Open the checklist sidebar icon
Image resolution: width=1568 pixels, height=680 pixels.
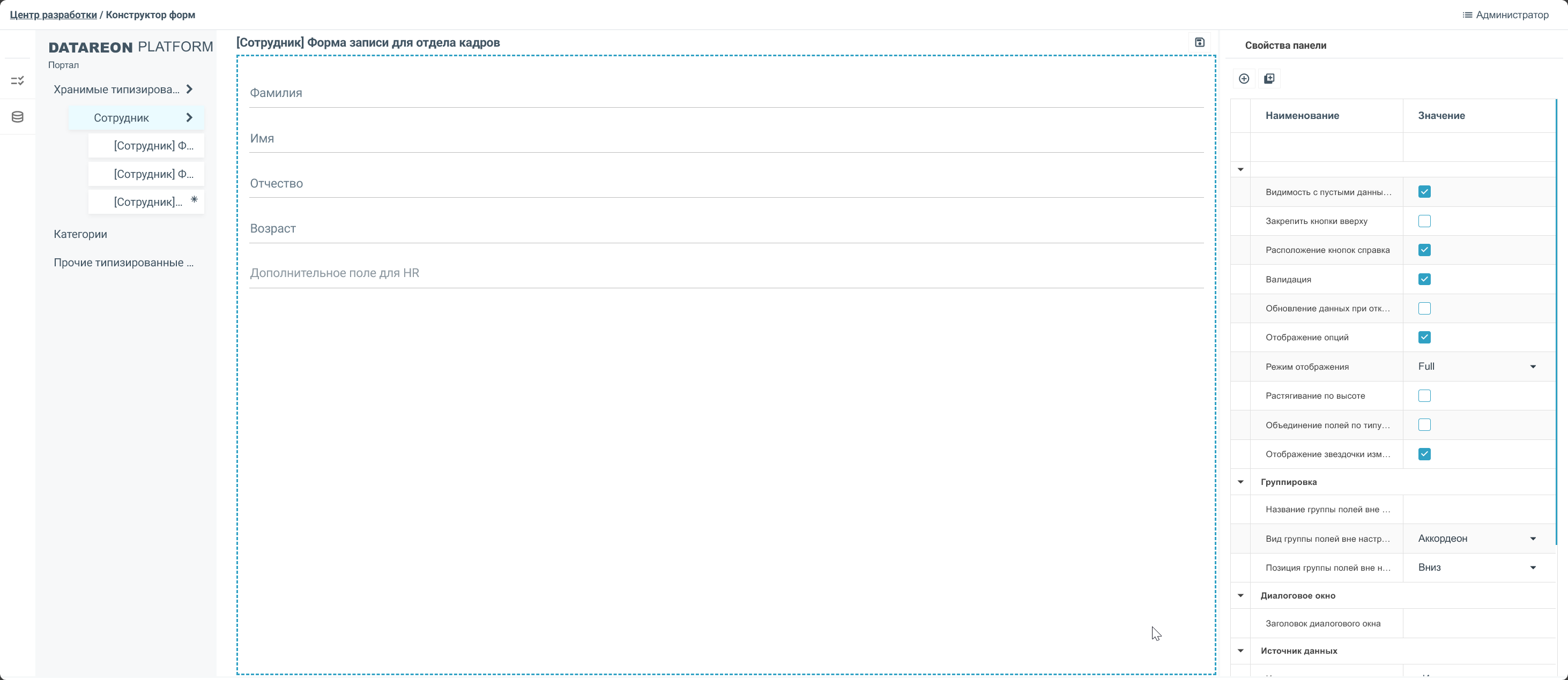[x=18, y=80]
